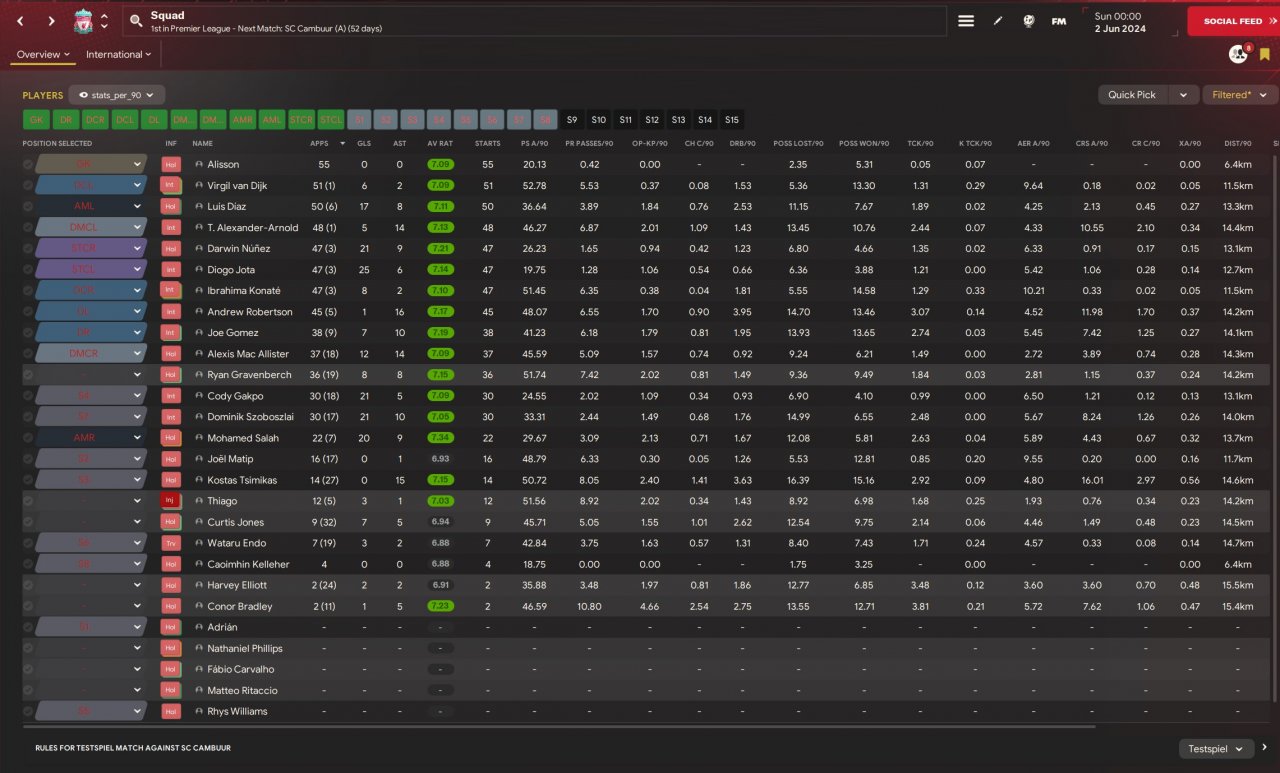Click the Hol badge for Luis Diaz
This screenshot has width=1280, height=773.
coord(171,206)
